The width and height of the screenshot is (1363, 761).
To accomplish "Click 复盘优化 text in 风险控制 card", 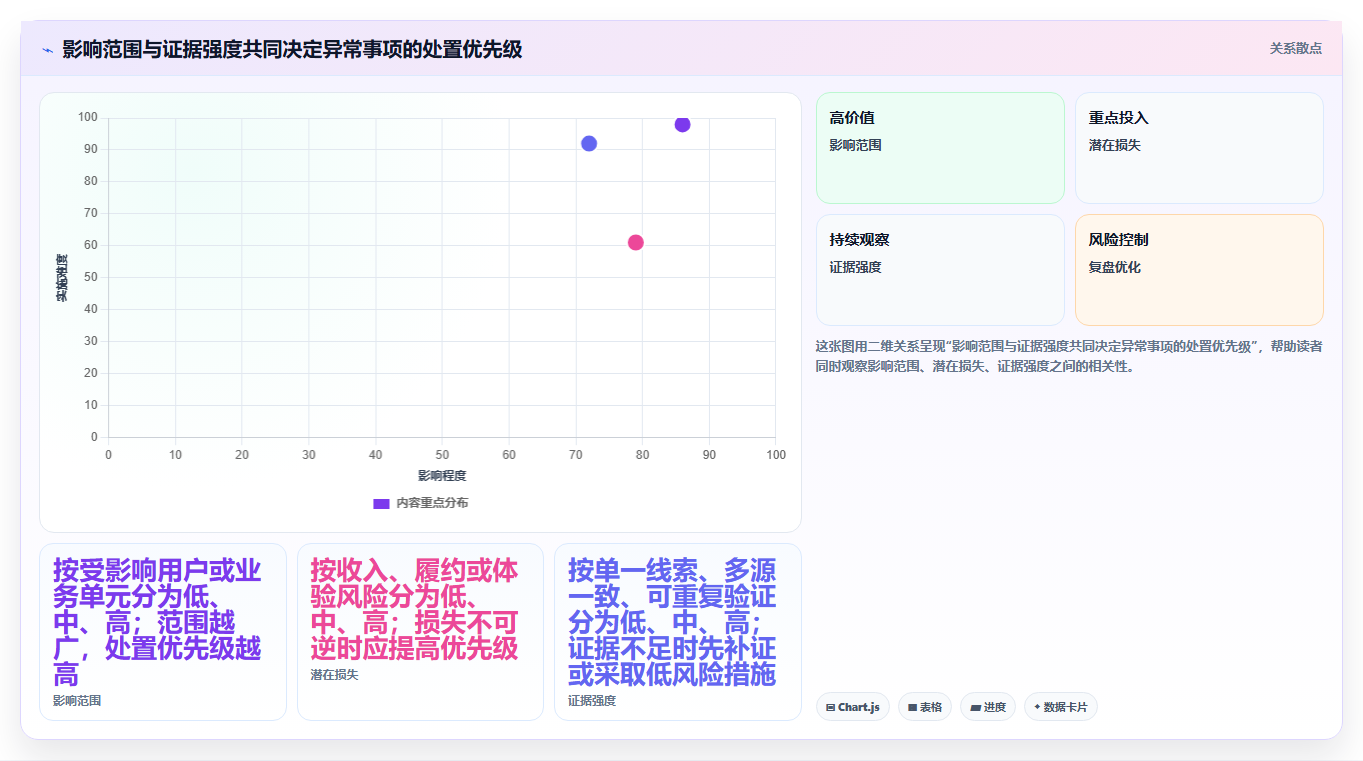I will 1115,267.
